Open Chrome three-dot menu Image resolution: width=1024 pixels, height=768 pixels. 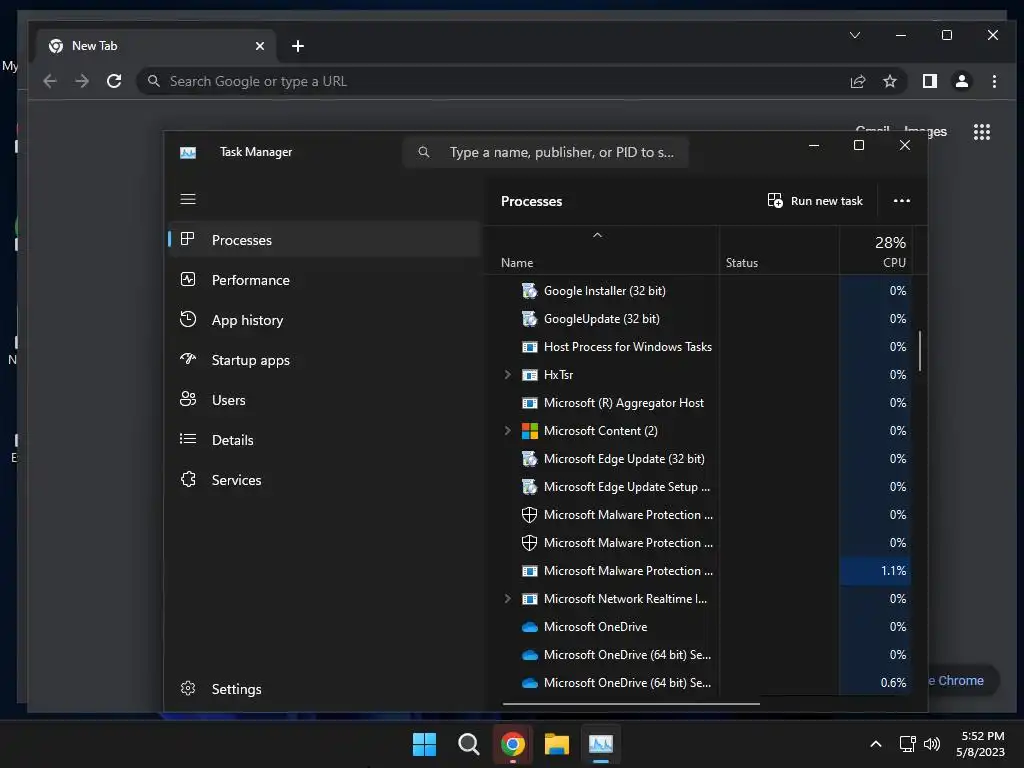pyautogui.click(x=994, y=81)
